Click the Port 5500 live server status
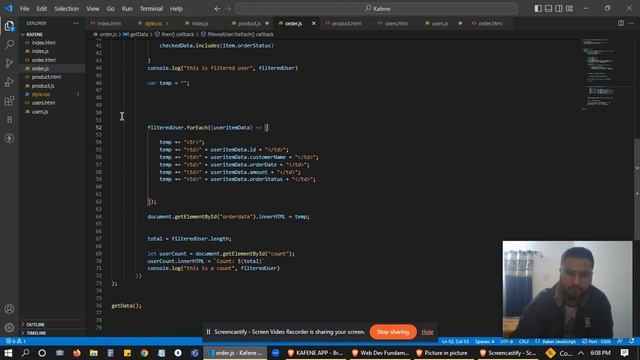 pos(596,341)
